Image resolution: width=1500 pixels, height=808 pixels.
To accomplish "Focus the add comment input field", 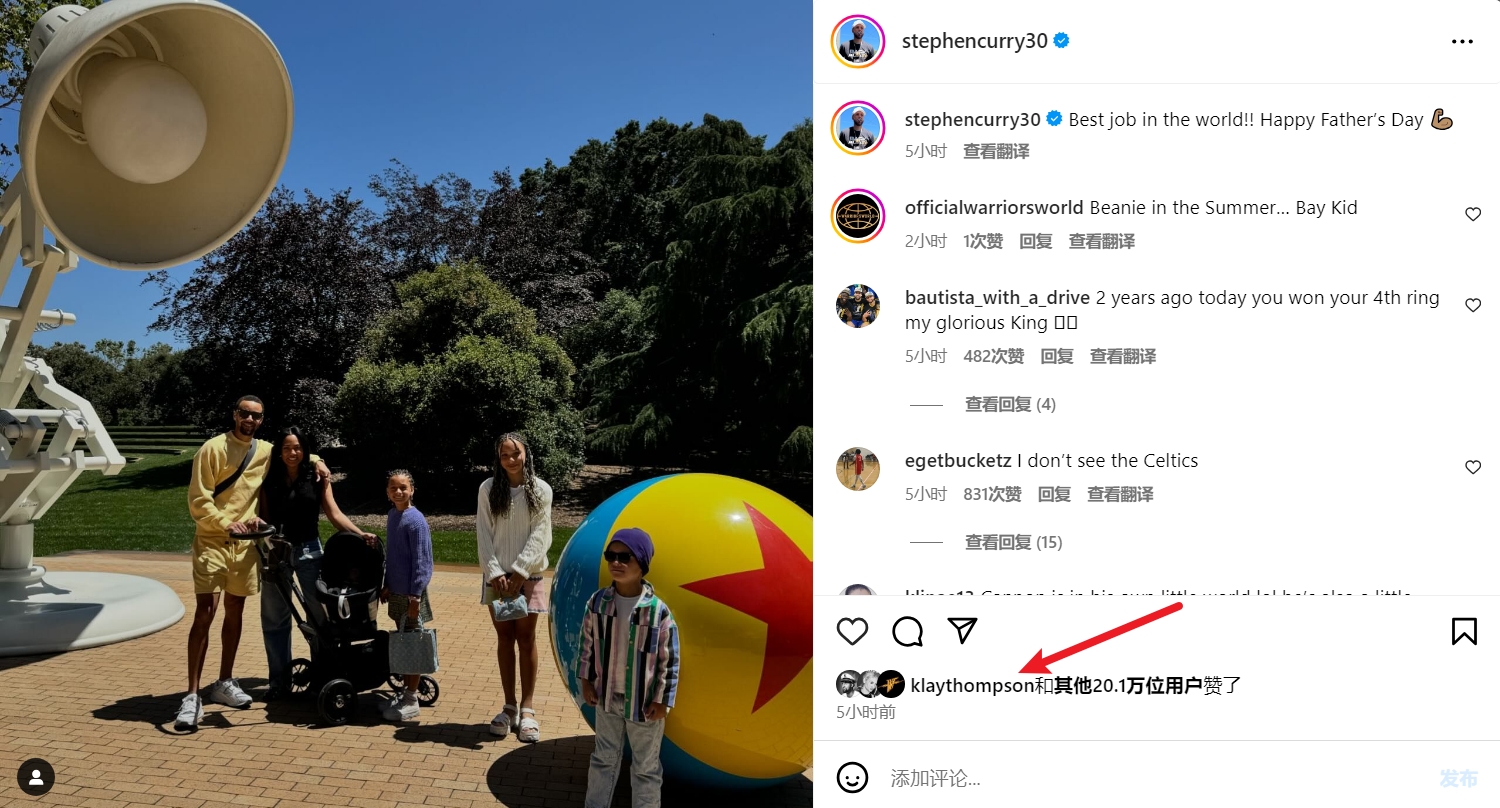I will pyautogui.click(x=1150, y=778).
